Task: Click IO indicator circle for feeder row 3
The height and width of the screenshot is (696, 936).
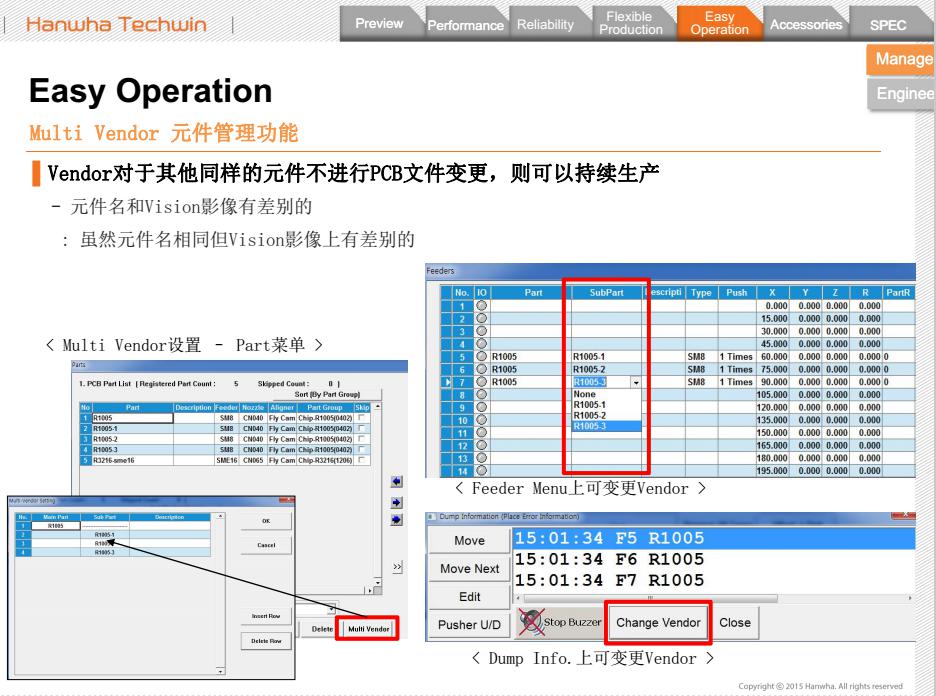Action: tap(481, 331)
